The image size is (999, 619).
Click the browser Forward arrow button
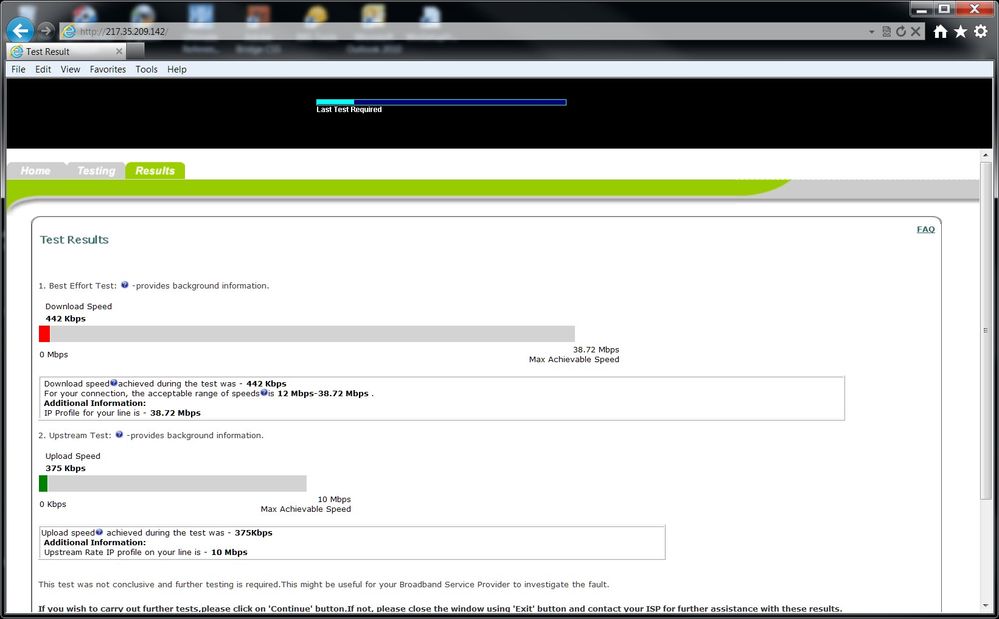pos(45,31)
